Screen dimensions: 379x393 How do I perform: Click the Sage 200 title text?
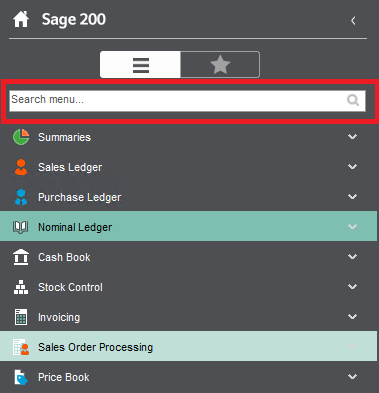(x=74, y=20)
